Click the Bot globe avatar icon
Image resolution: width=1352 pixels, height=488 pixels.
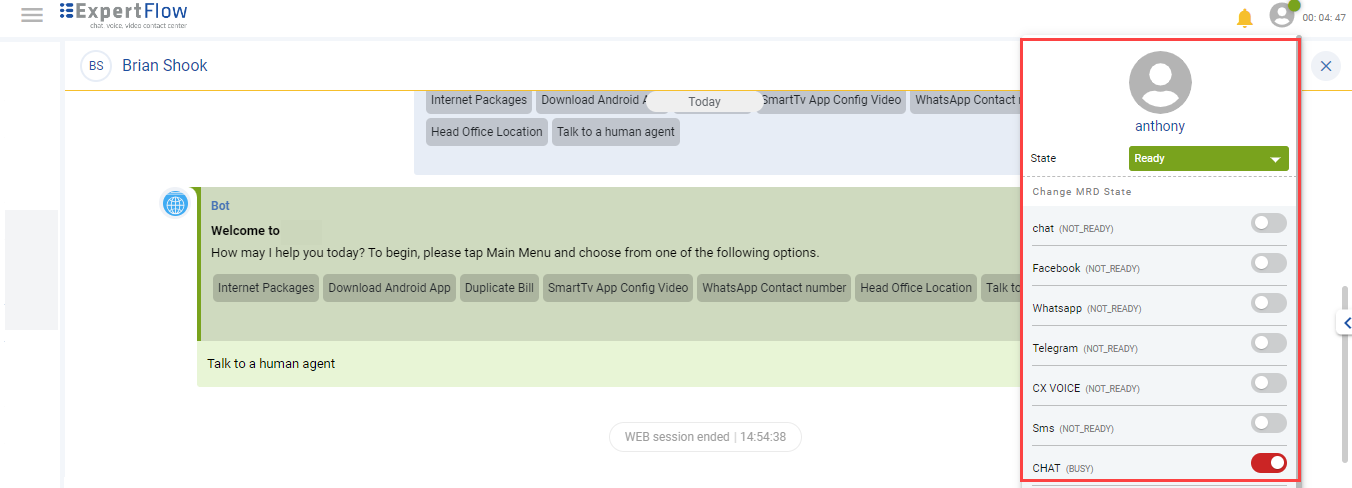click(x=176, y=204)
